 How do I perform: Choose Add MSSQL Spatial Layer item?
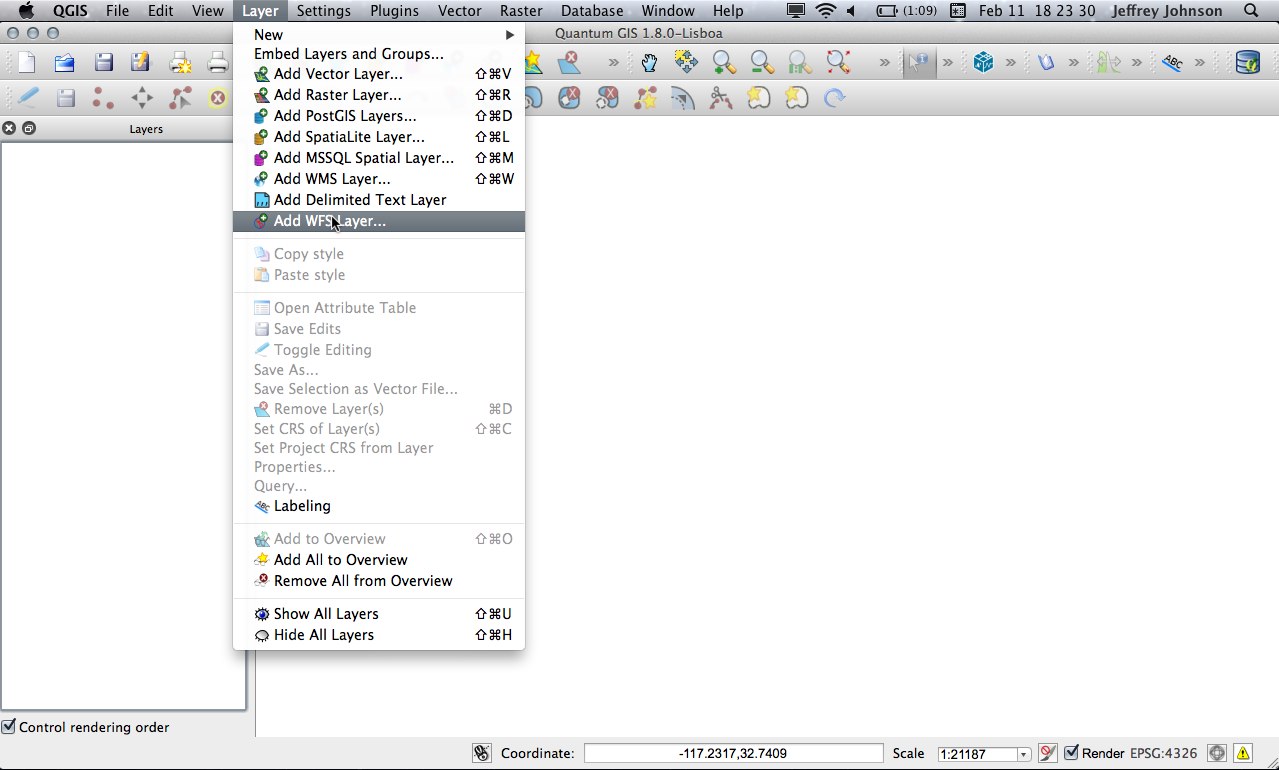pyautogui.click(x=379, y=158)
